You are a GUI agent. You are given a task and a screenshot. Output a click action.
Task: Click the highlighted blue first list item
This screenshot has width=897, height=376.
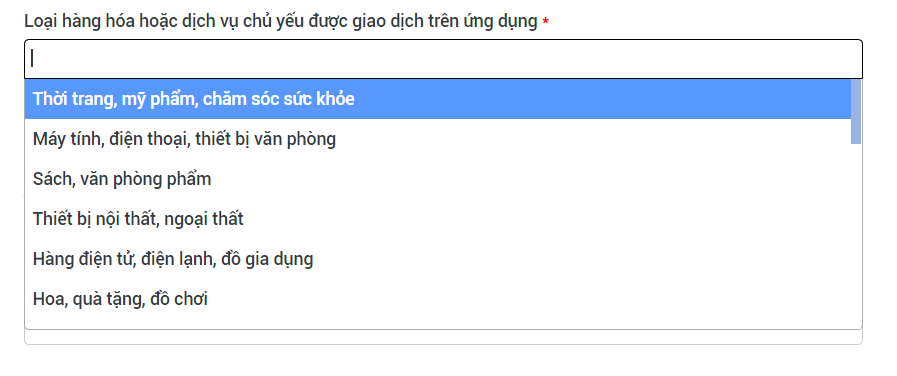coord(438,99)
